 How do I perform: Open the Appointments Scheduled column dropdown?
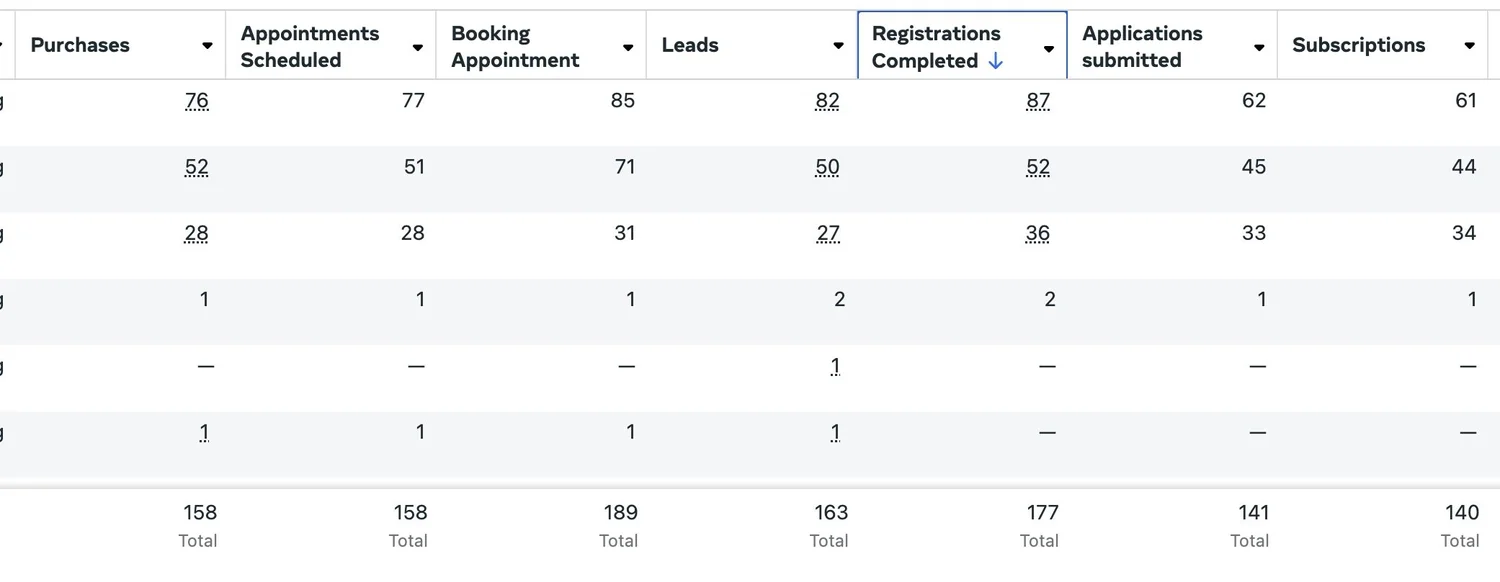(417, 45)
